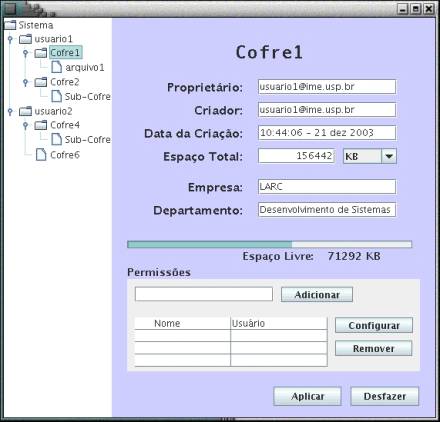Collapse the Cofre4 tree node handle
The image size is (440, 422).
25,125
